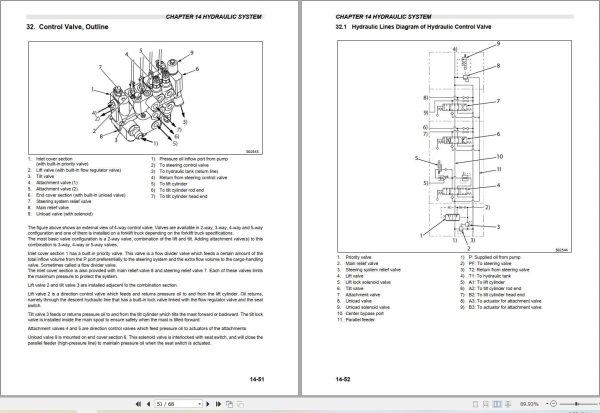Click the control valve outline illustration

[145, 98]
